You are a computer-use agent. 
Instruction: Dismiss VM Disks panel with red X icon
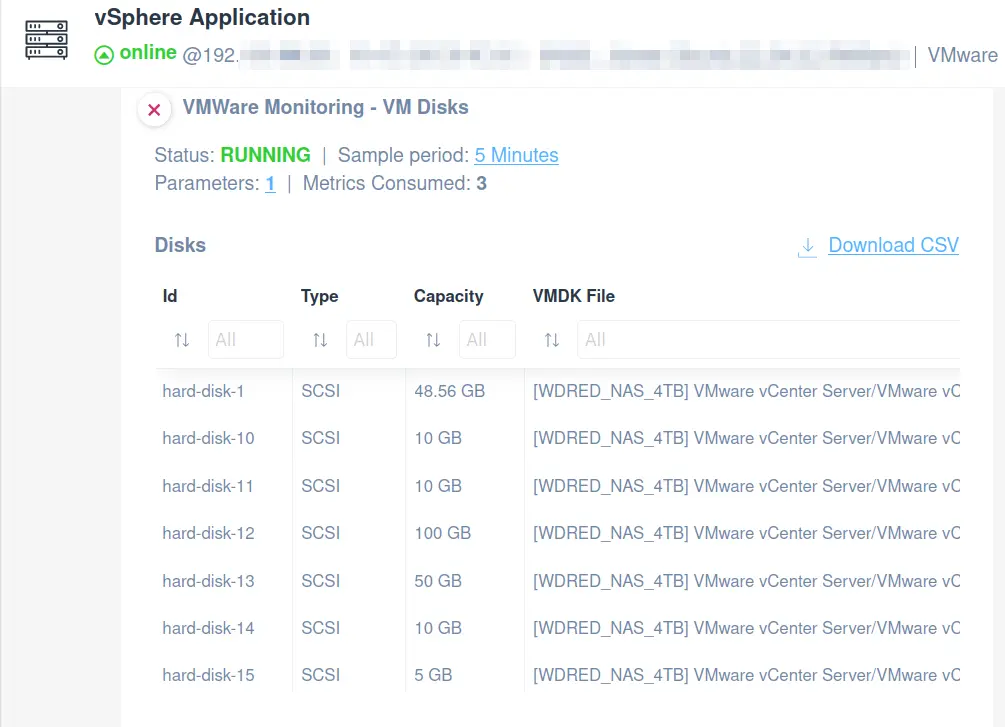154,110
